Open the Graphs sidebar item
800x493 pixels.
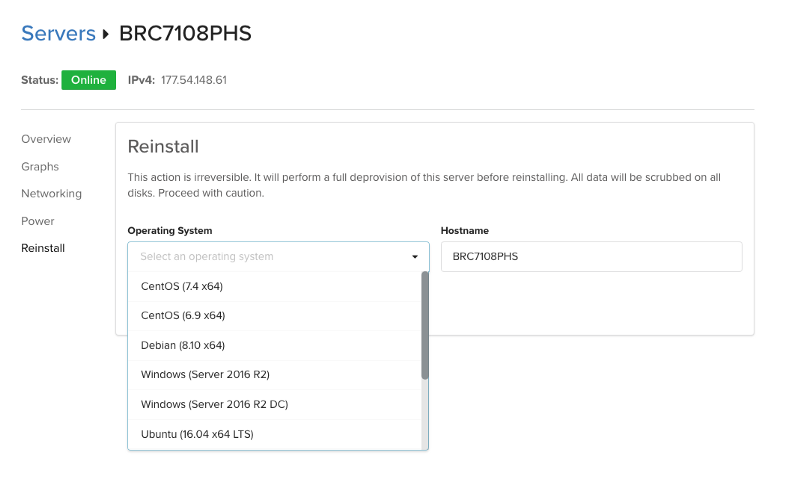click(40, 166)
